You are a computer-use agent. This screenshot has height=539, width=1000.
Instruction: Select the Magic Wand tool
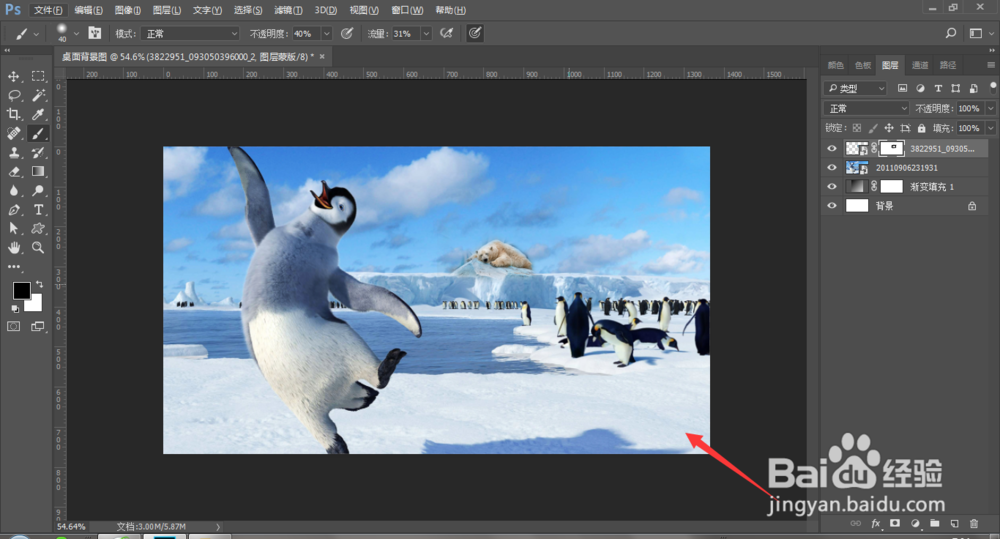(x=38, y=95)
